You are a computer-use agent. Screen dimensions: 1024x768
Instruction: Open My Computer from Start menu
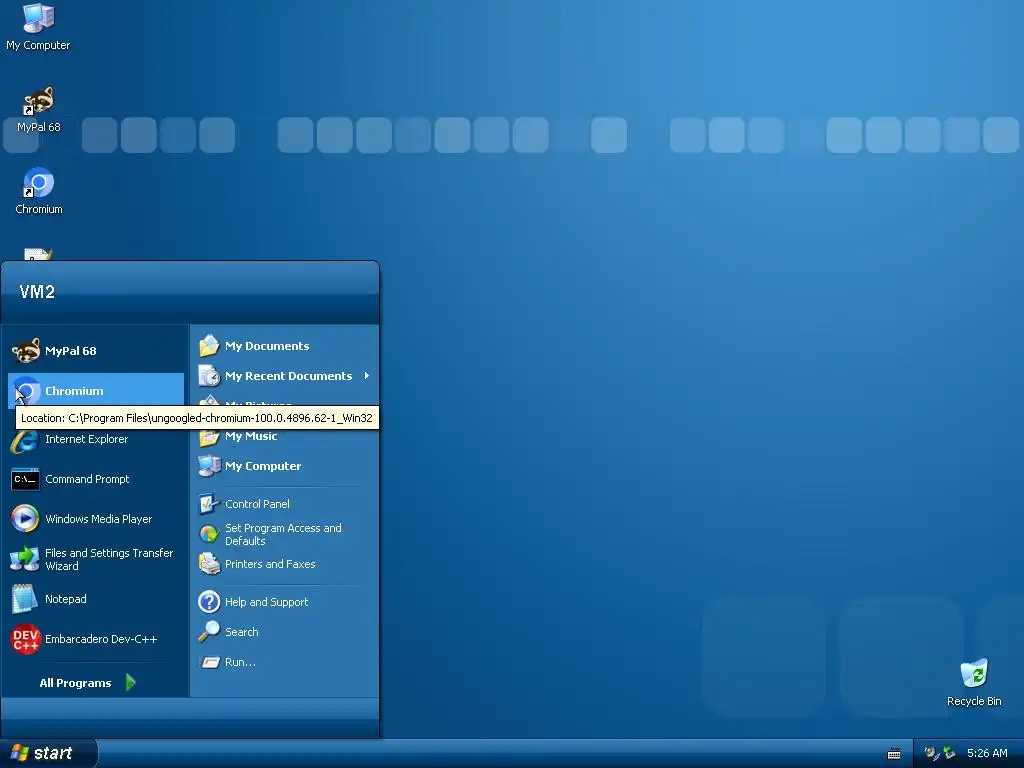point(285,466)
